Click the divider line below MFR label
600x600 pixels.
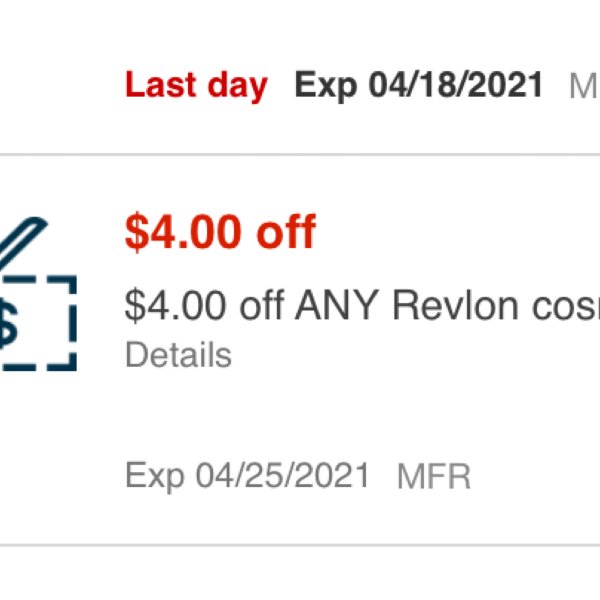point(300,545)
